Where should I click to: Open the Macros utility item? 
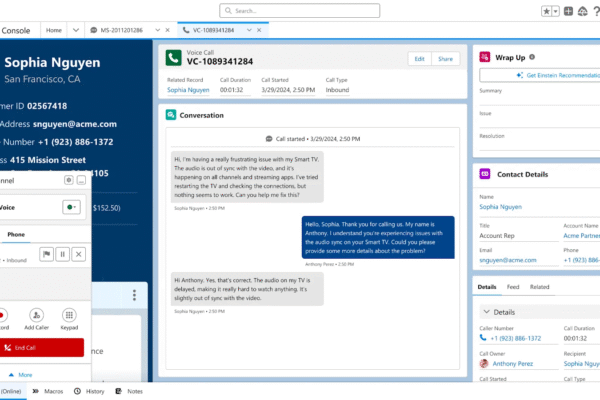47,391
